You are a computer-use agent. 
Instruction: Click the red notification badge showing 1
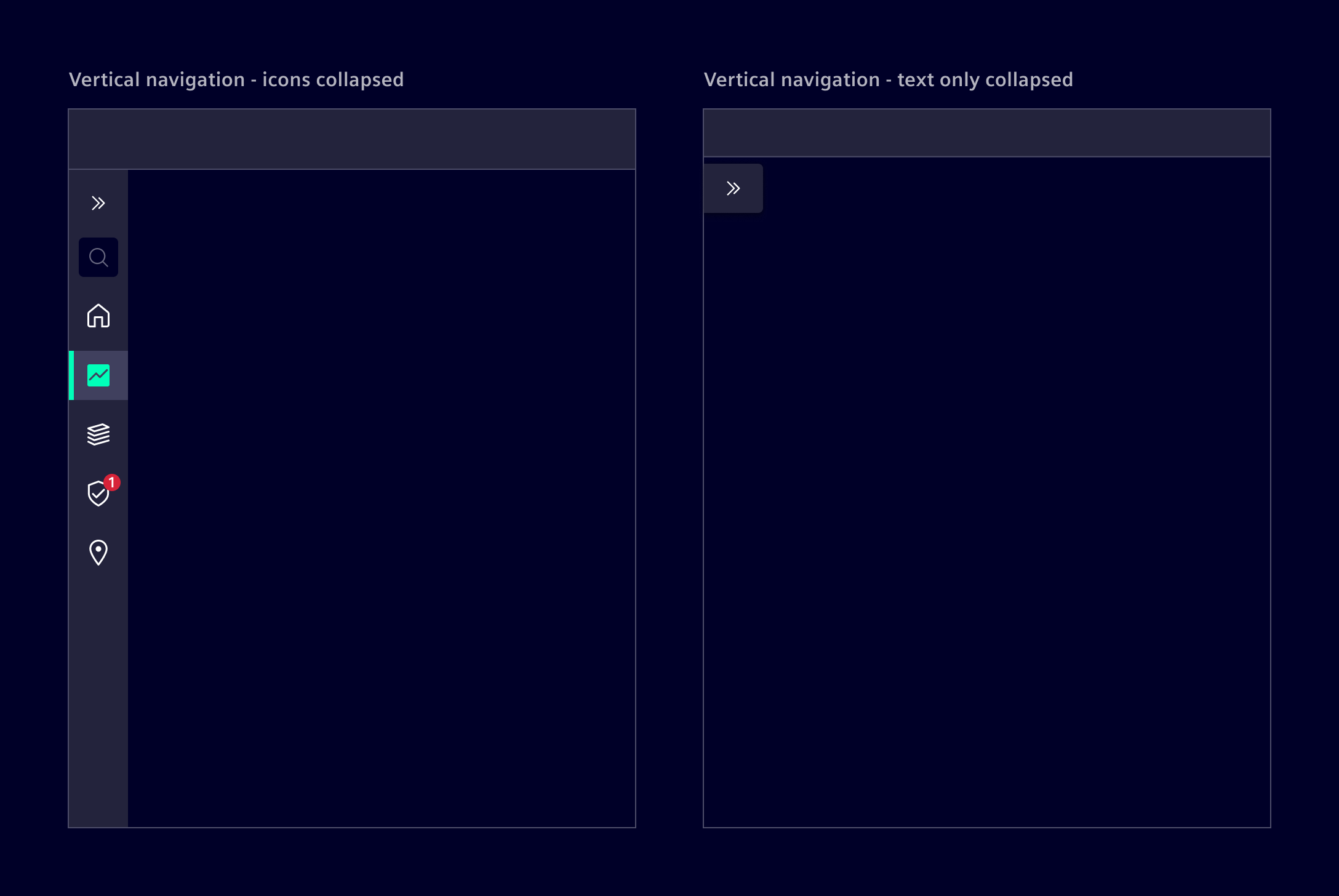tap(111, 484)
